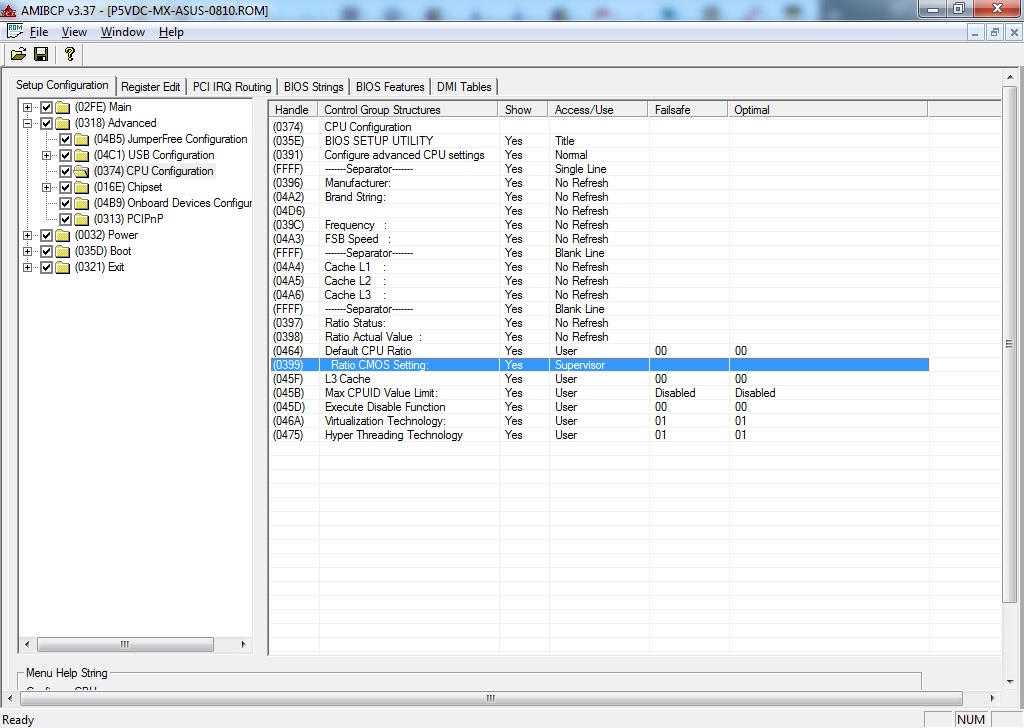Toggle checkbox for (016E) Chipset
The image size is (1024, 728).
[x=65, y=187]
